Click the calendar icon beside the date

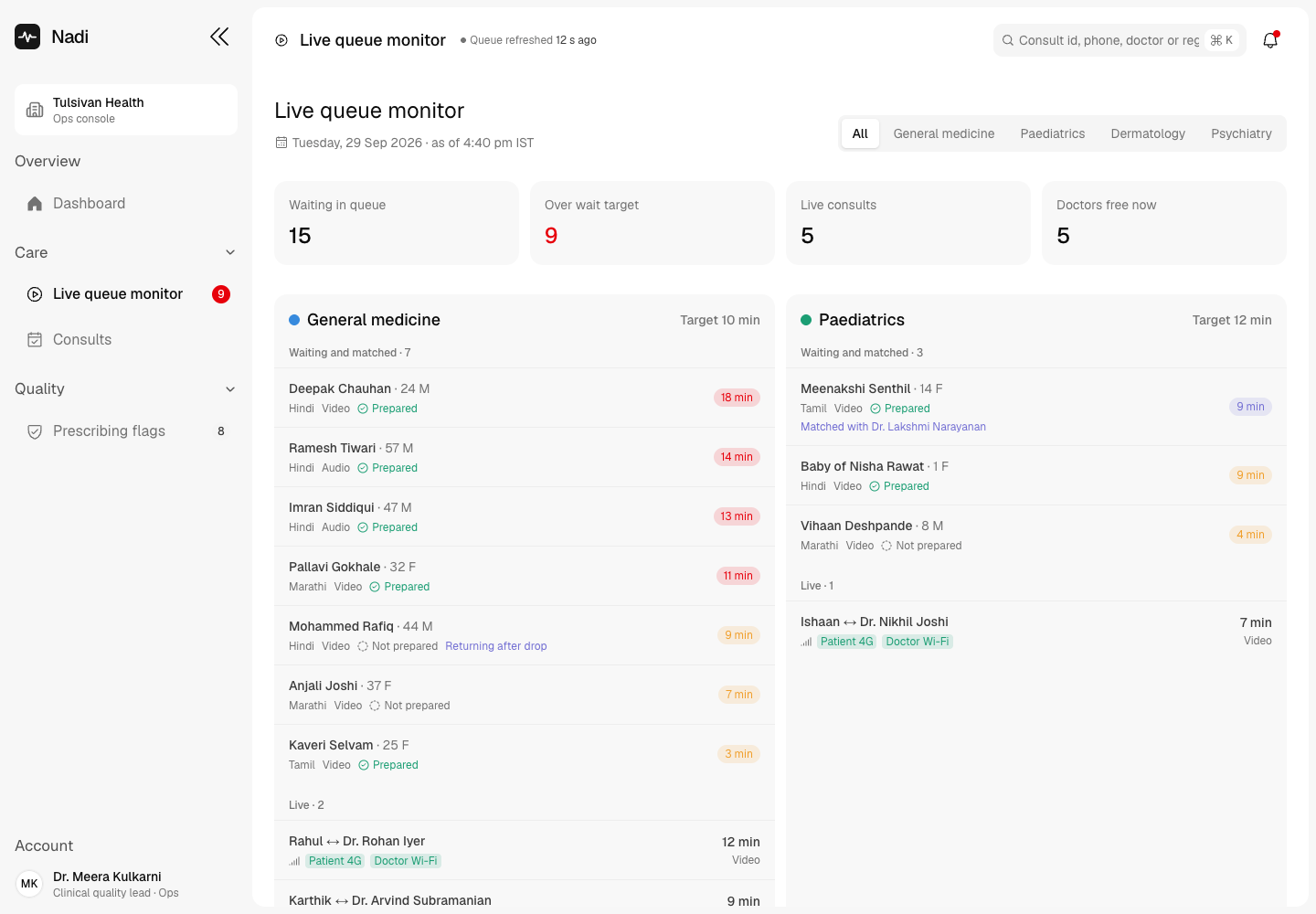281,143
